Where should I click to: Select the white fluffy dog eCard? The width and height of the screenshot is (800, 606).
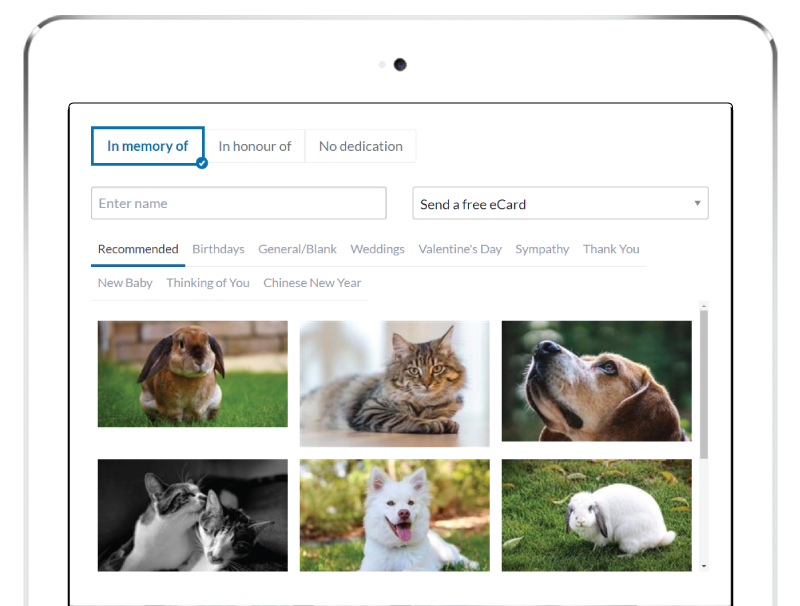pyautogui.click(x=394, y=515)
